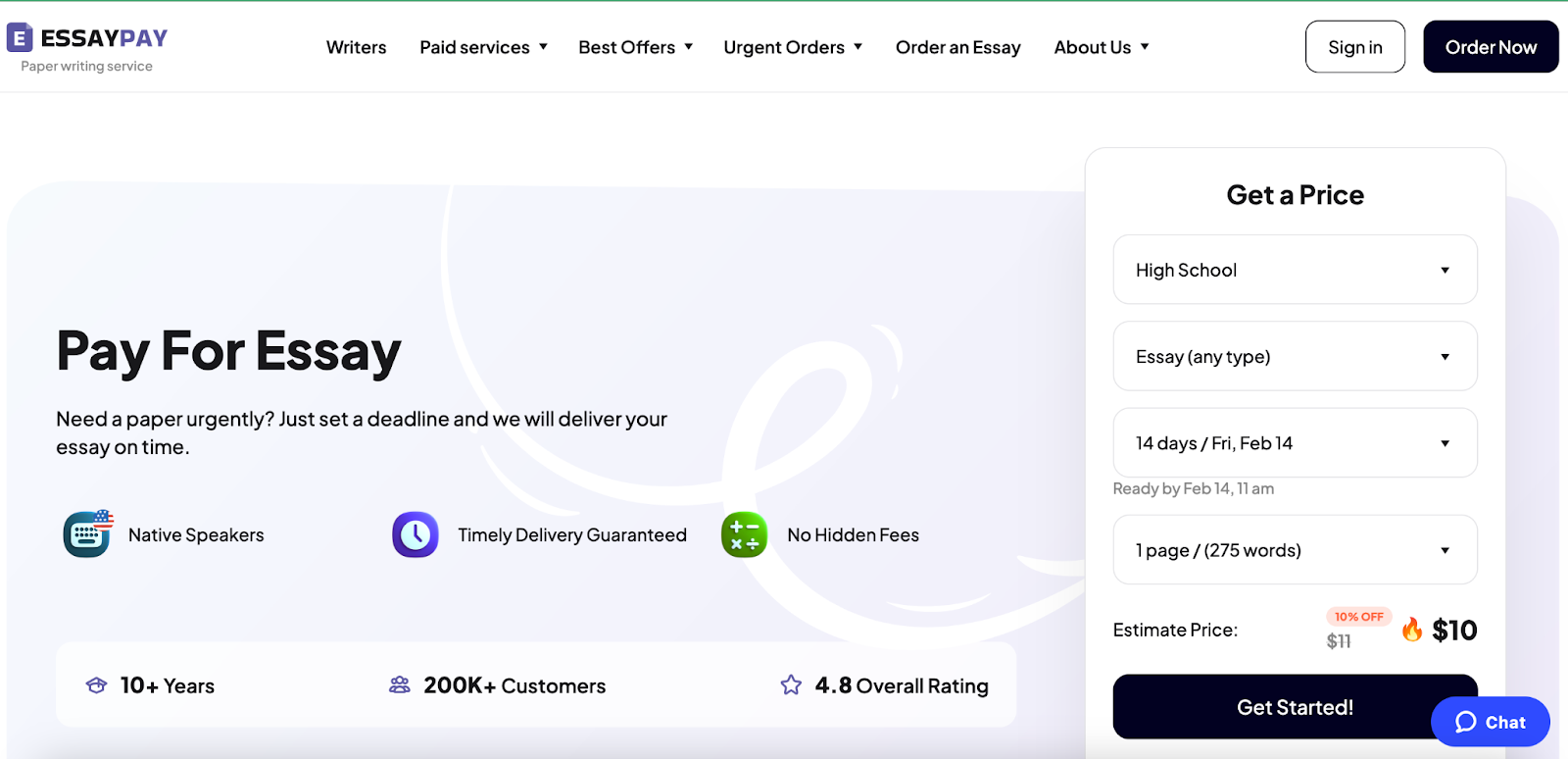Click the No Hidden Fees calculator icon
The image size is (1568, 759).
[745, 534]
